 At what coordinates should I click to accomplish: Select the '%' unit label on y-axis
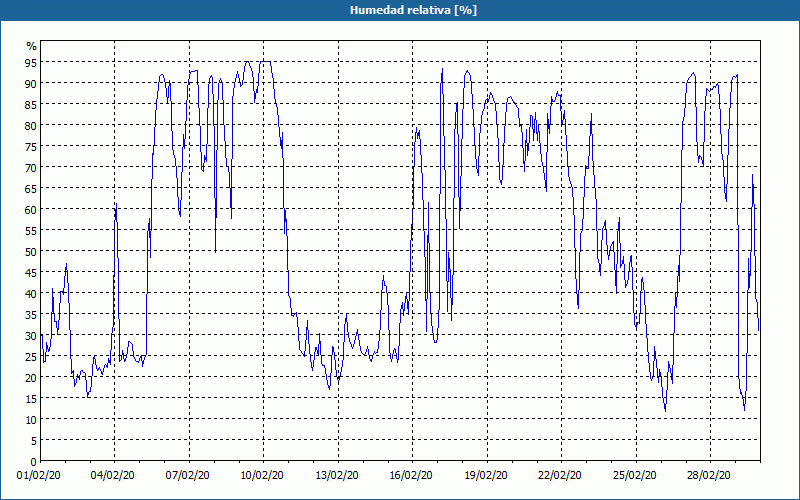click(x=32, y=46)
